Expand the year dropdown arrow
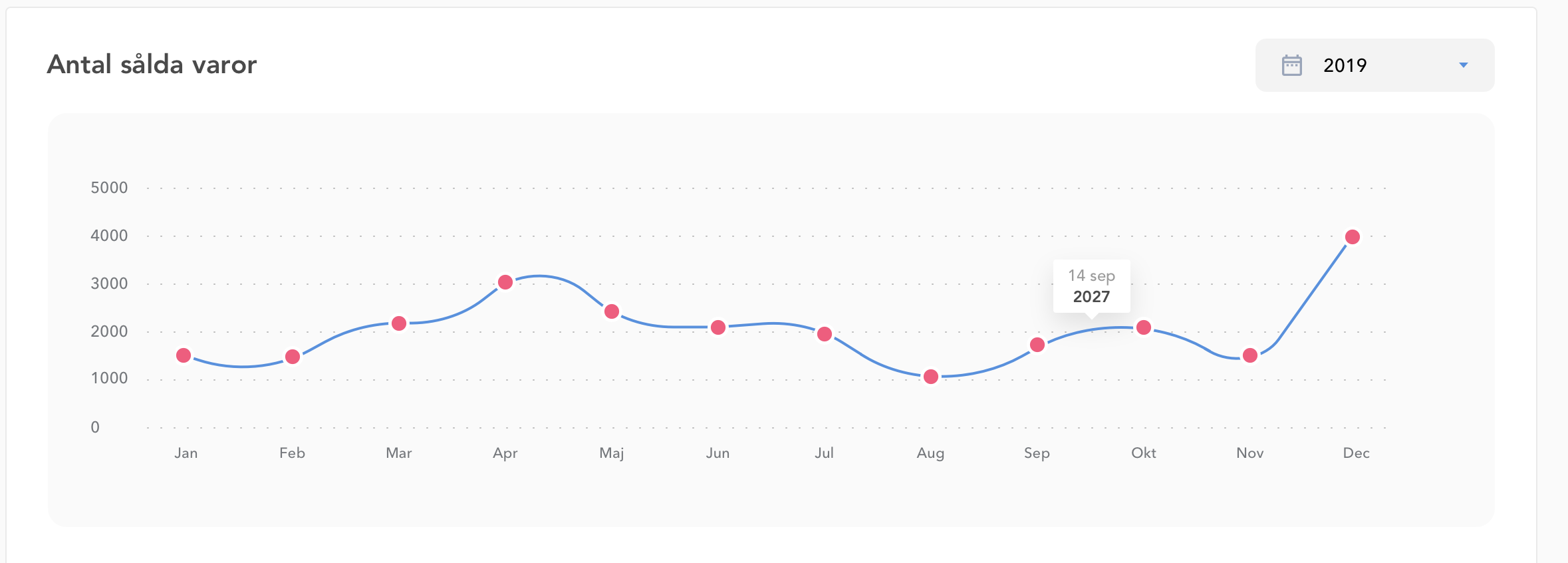 click(x=1463, y=65)
